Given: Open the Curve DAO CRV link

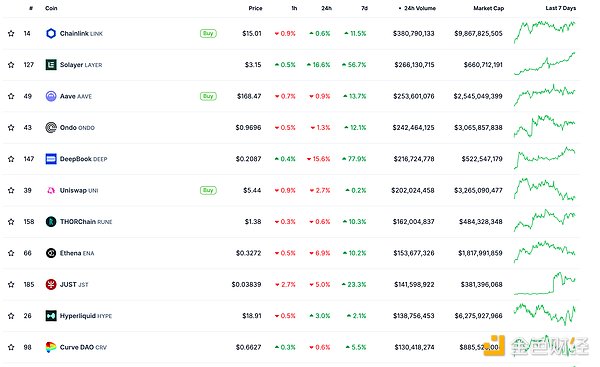Looking at the screenshot, I should point(83,347).
